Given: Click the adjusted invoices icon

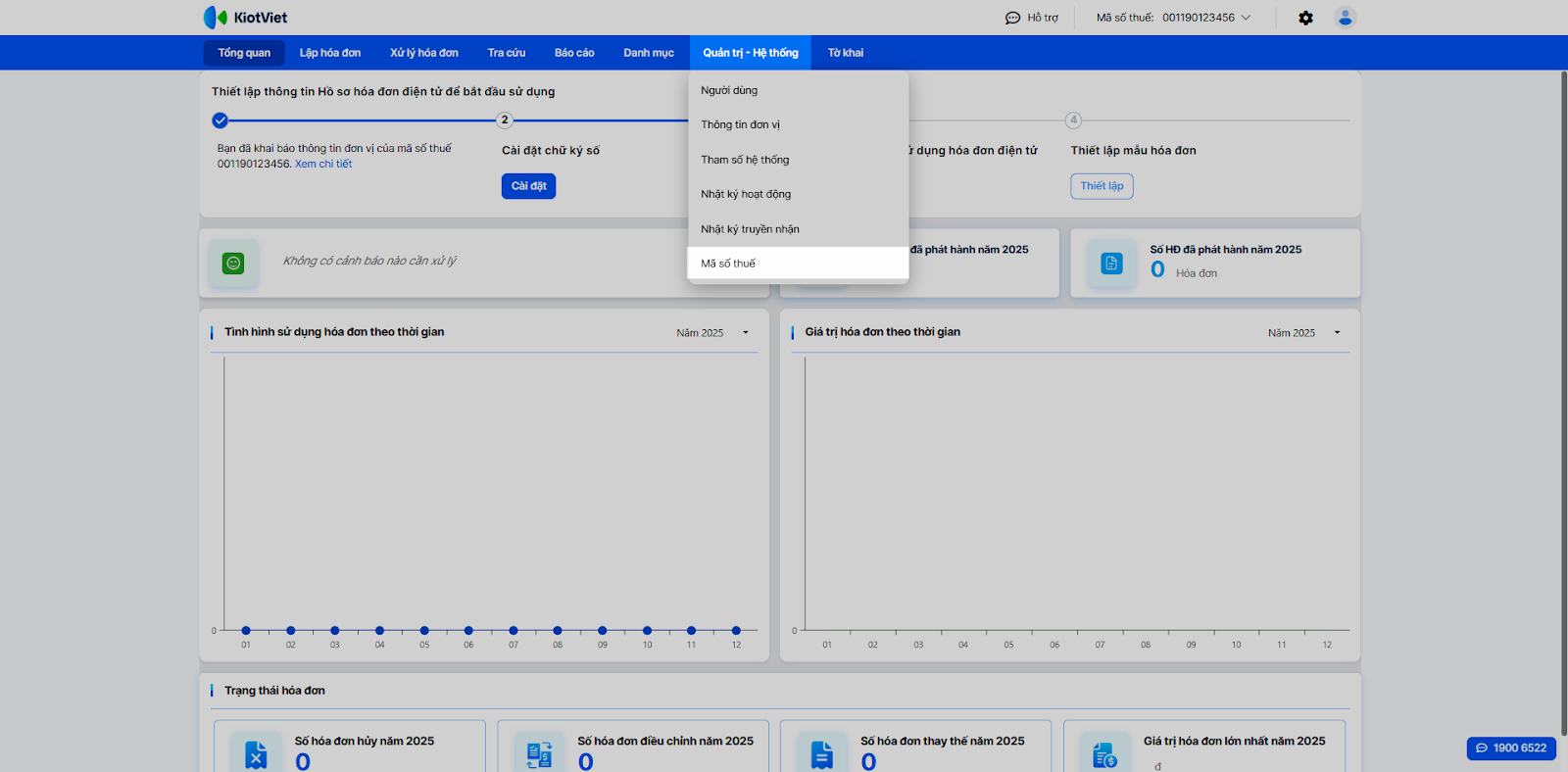Looking at the screenshot, I should [539, 754].
